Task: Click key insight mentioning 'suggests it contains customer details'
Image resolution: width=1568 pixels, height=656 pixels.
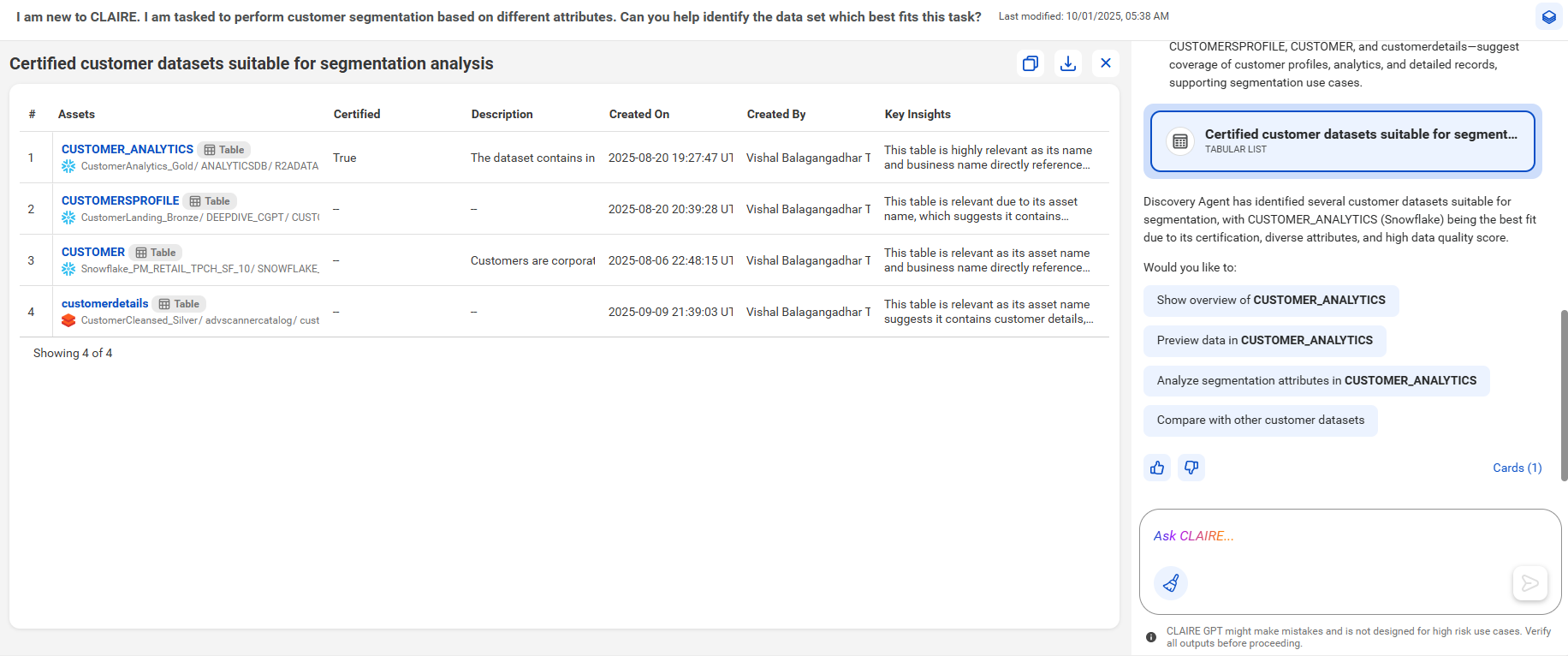Action: click(989, 312)
